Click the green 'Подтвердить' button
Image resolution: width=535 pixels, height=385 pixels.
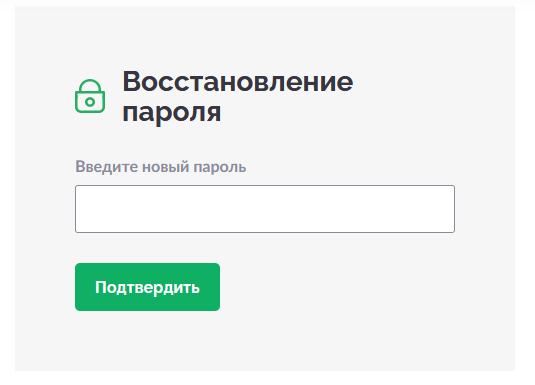pyautogui.click(x=147, y=287)
